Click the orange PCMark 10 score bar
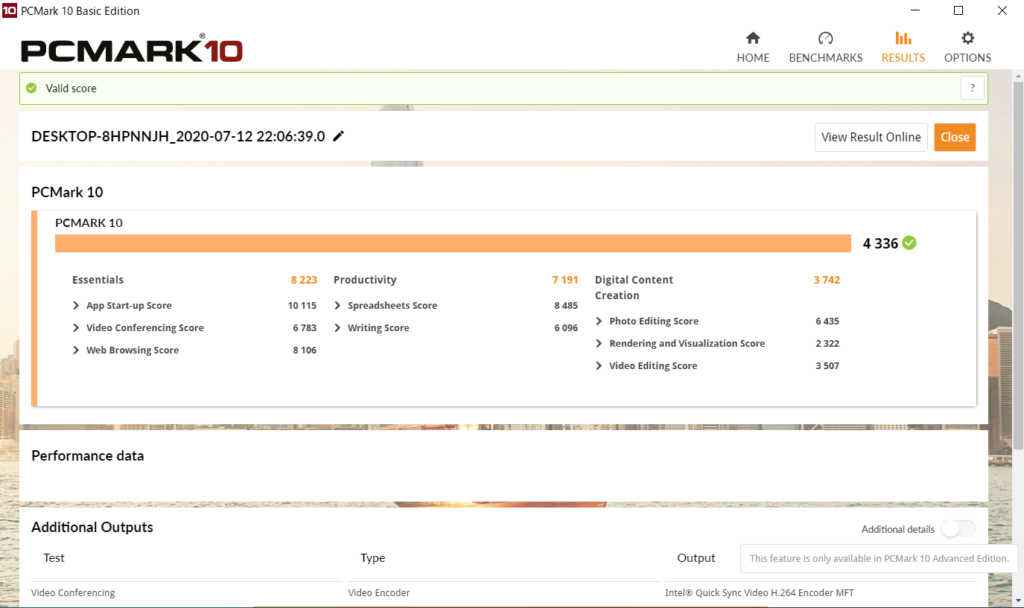 [453, 243]
